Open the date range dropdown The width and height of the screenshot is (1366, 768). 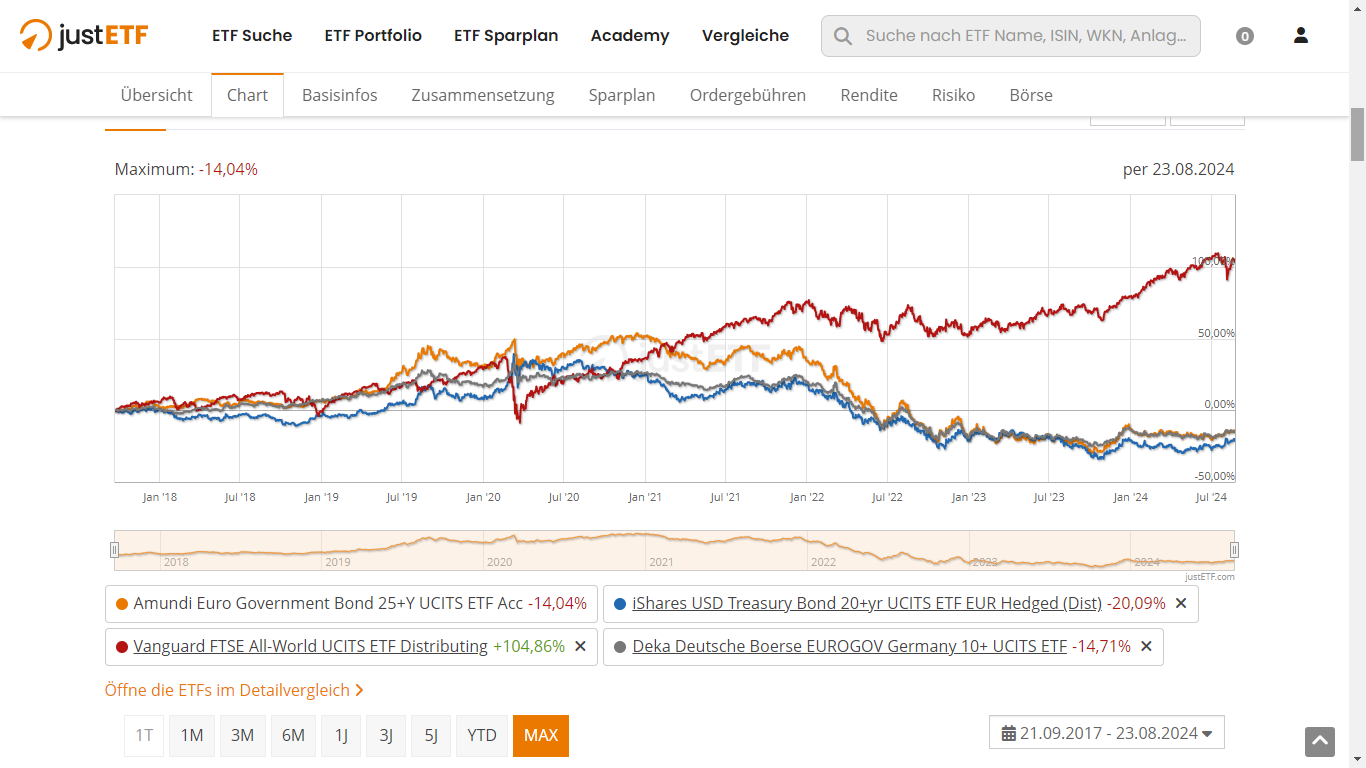click(x=1106, y=733)
